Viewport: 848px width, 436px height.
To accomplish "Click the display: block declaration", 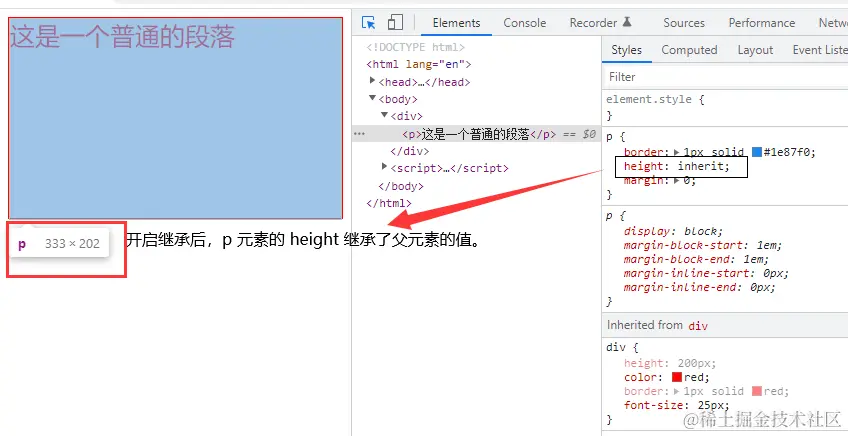I will (673, 231).
